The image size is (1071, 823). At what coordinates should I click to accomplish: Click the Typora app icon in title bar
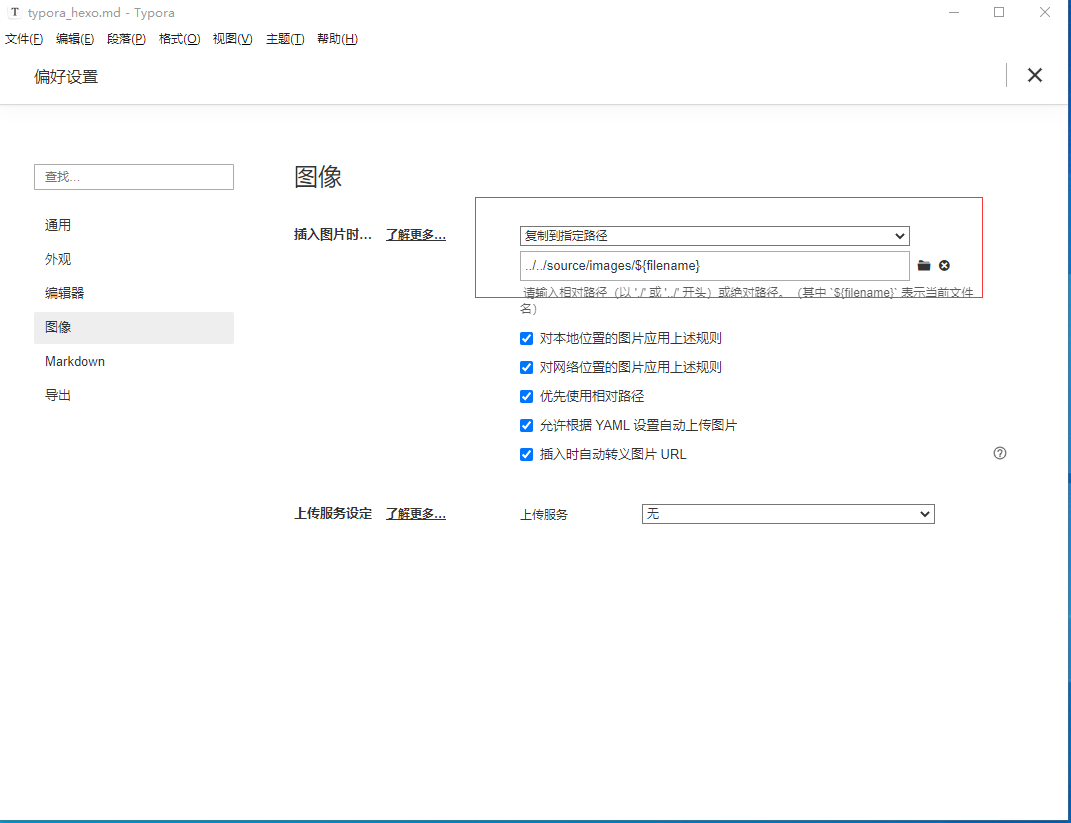[x=14, y=12]
